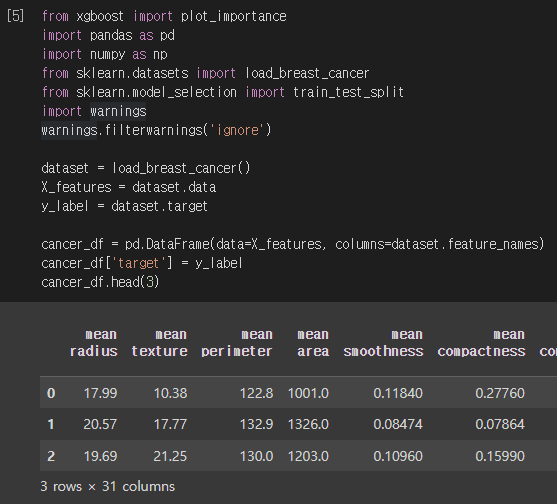This screenshot has height=504, width=557.
Task: Click the 0.11840 mean smoothness cell
Action: pos(398,393)
